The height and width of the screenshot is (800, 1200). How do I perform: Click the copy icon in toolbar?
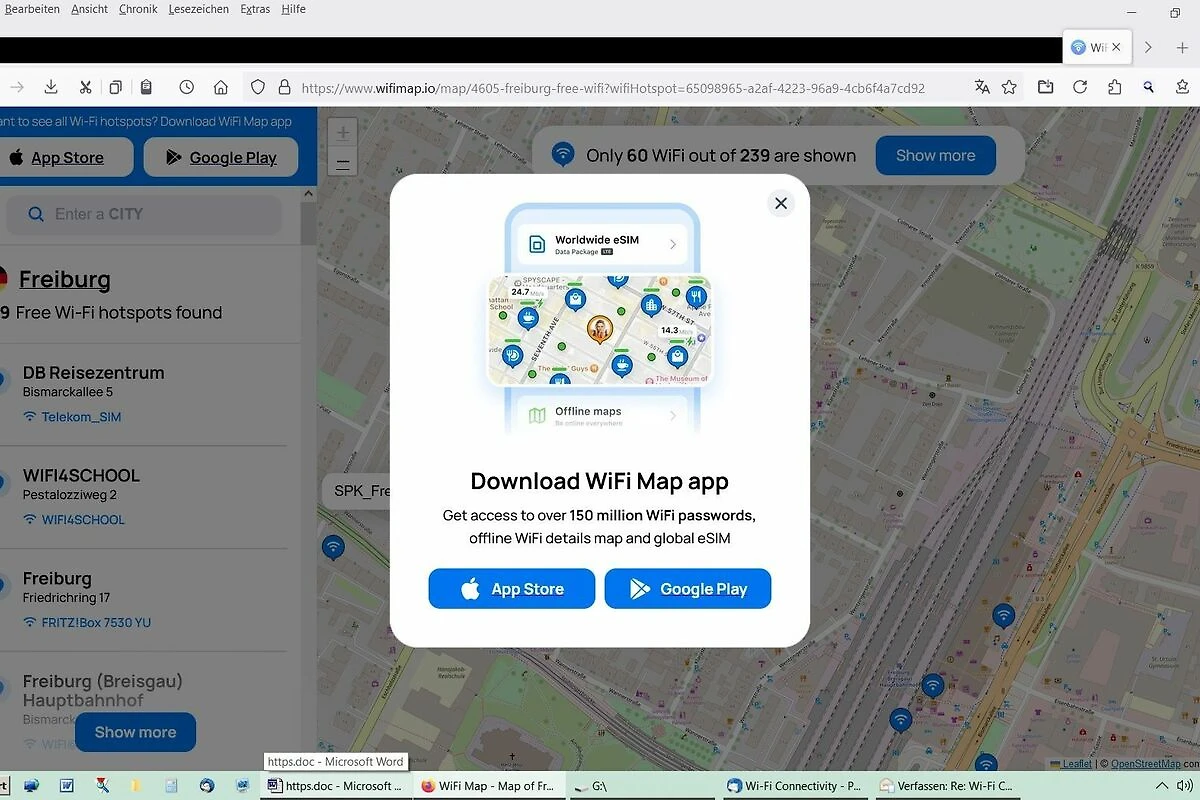coord(115,87)
